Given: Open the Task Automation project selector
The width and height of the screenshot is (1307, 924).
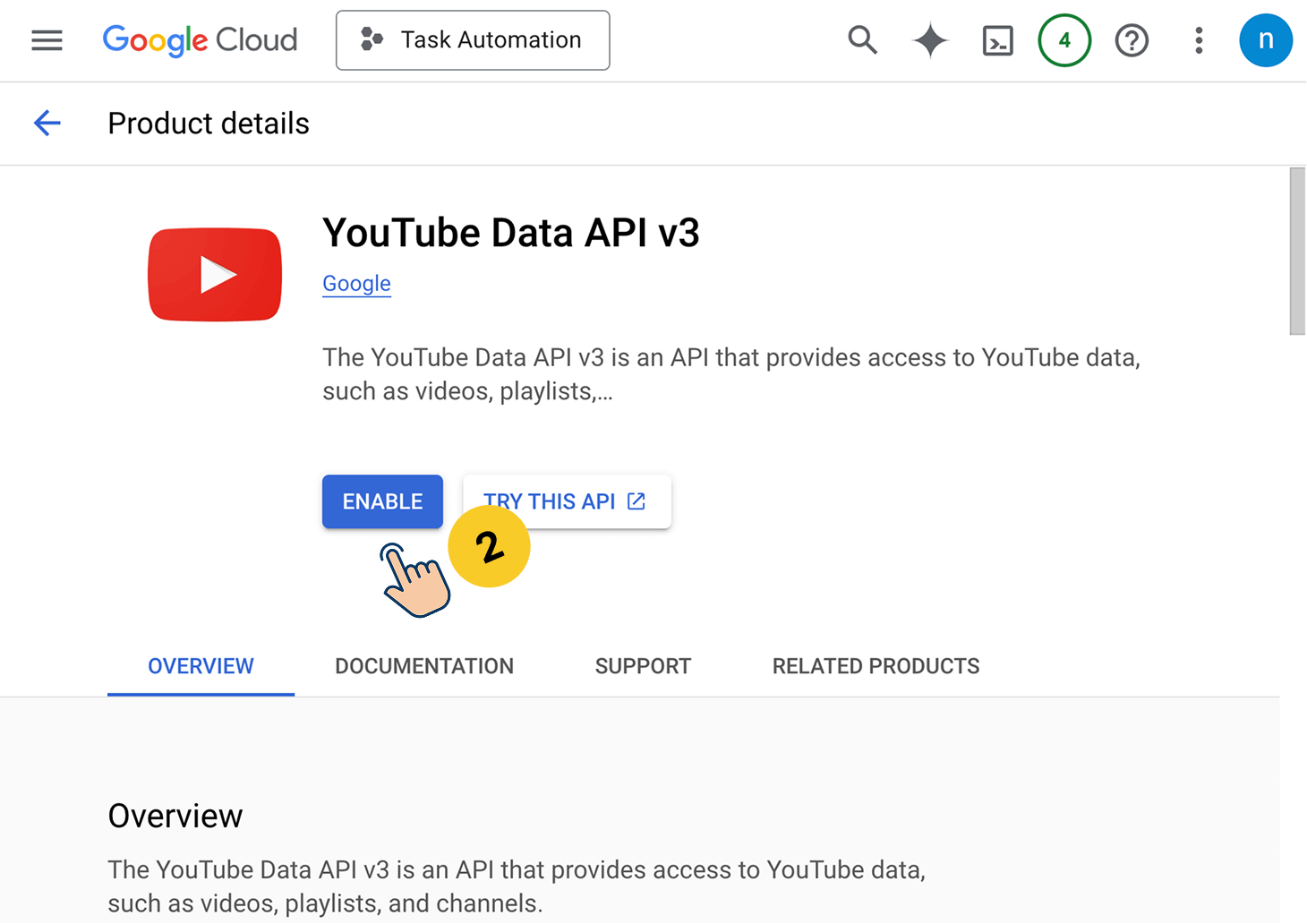Looking at the screenshot, I should [x=473, y=40].
